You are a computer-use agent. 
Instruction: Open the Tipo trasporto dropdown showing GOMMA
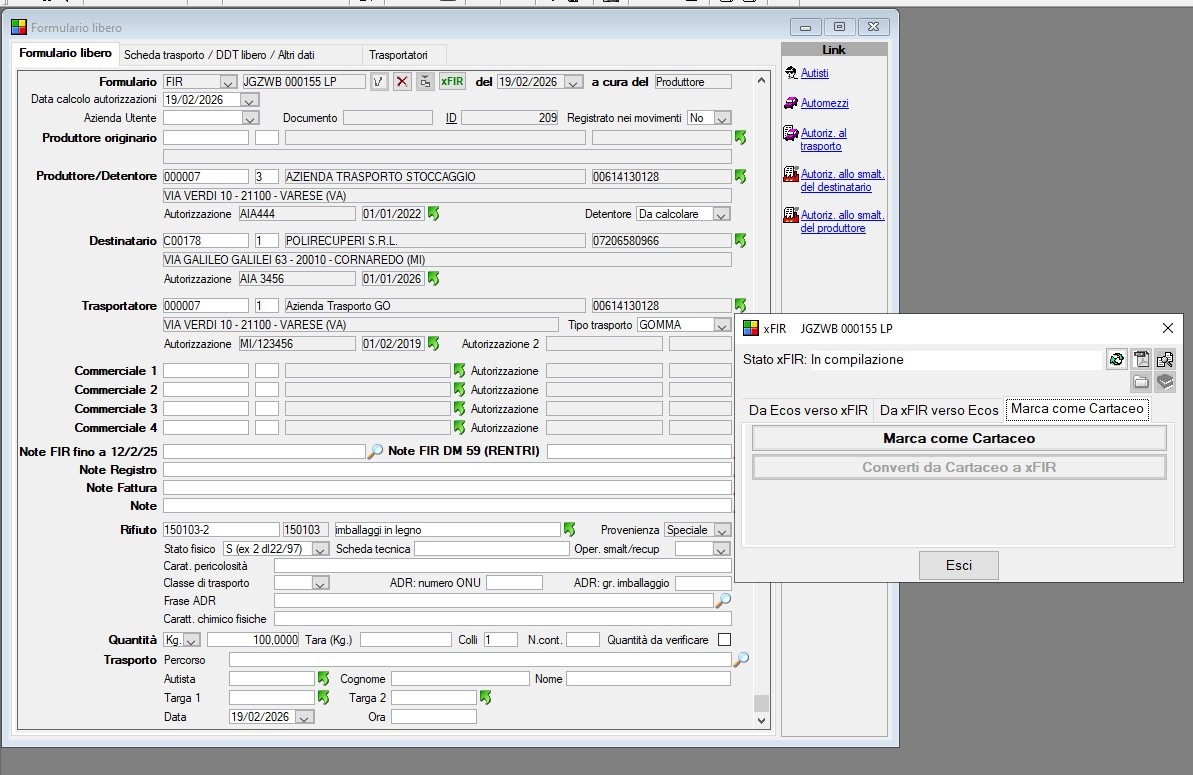click(721, 325)
